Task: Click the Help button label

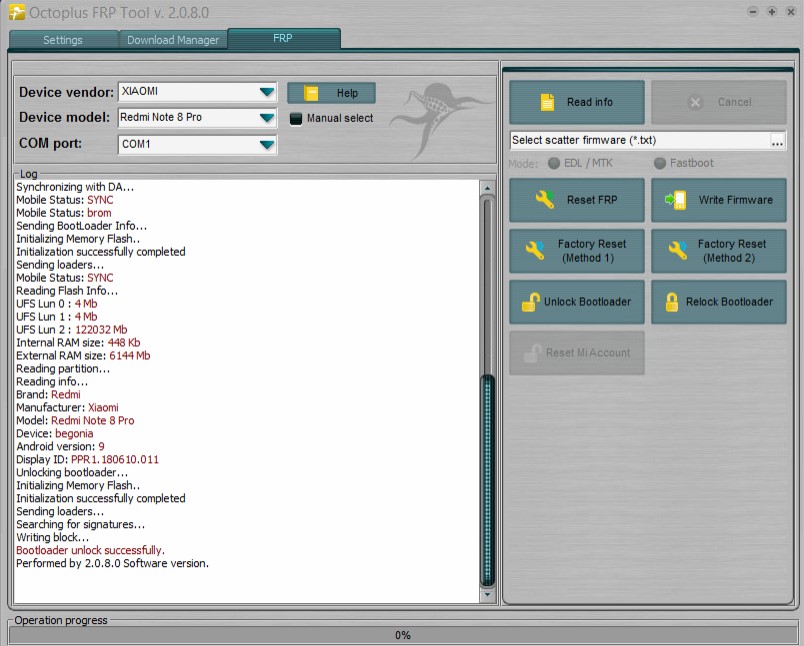Action: (x=347, y=93)
